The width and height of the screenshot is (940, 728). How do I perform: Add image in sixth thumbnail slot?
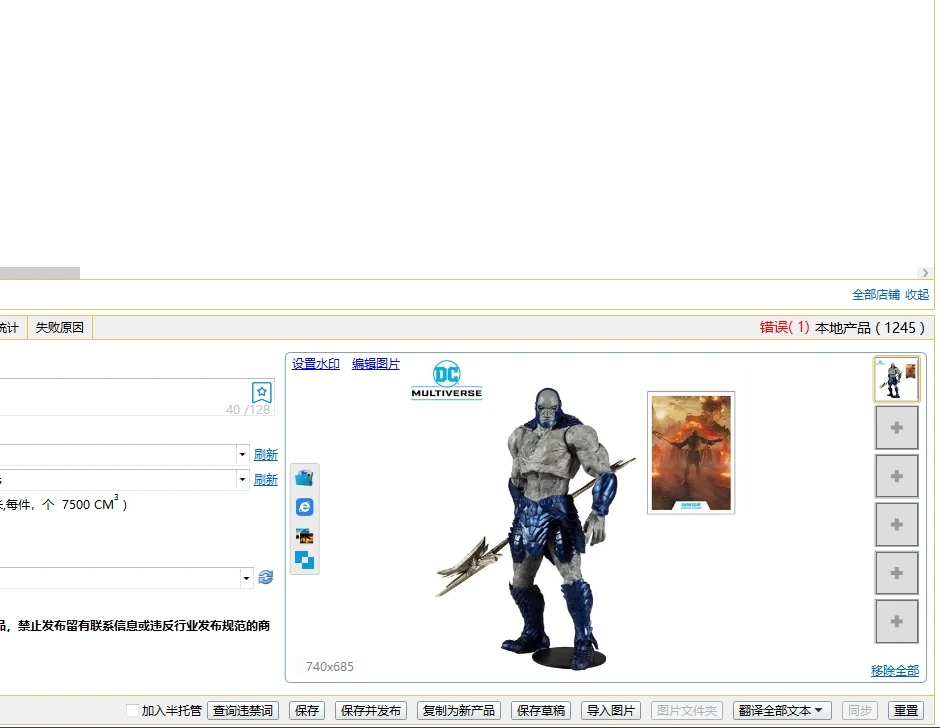click(x=896, y=621)
